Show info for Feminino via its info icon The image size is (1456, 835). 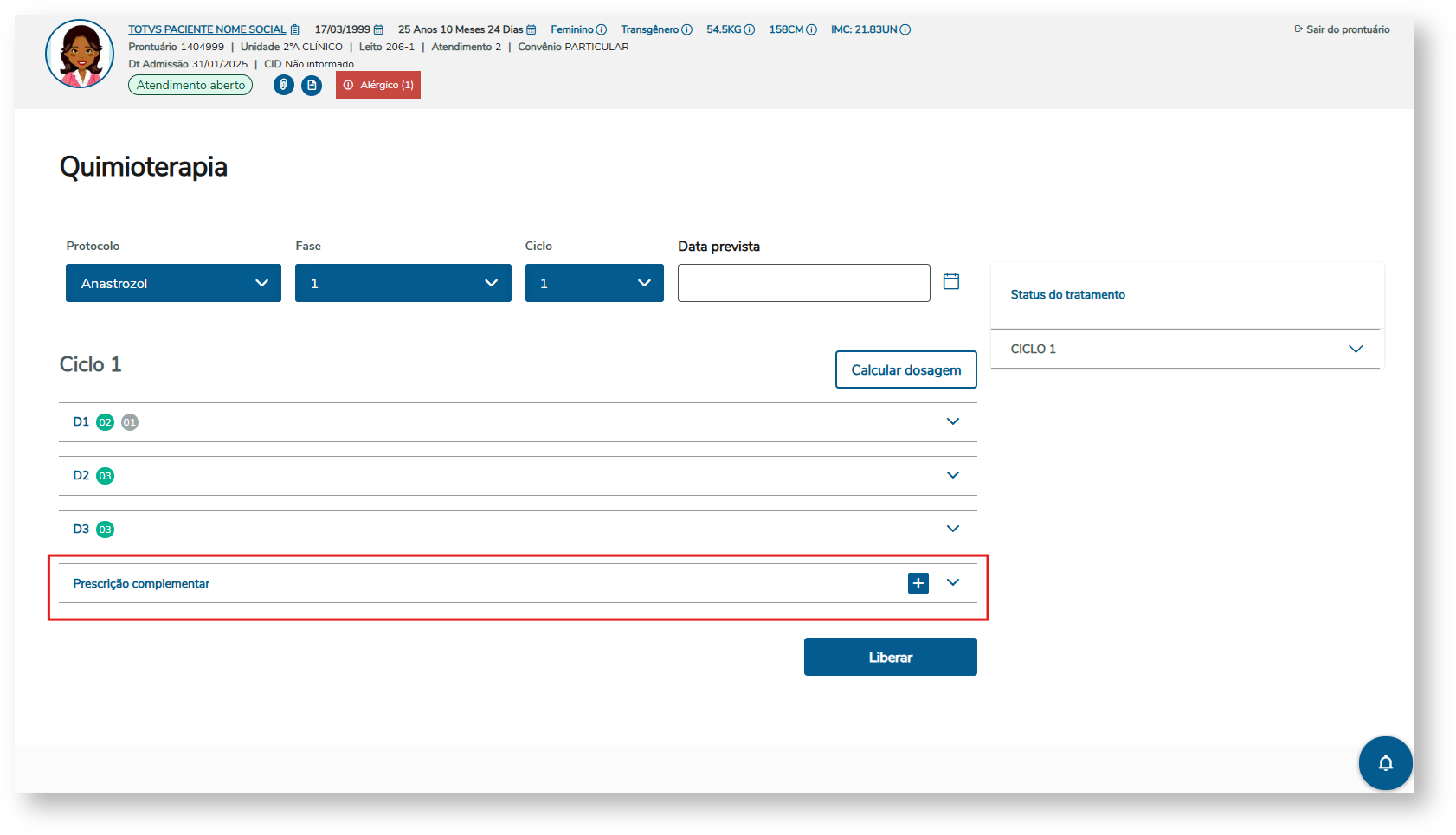[602, 29]
